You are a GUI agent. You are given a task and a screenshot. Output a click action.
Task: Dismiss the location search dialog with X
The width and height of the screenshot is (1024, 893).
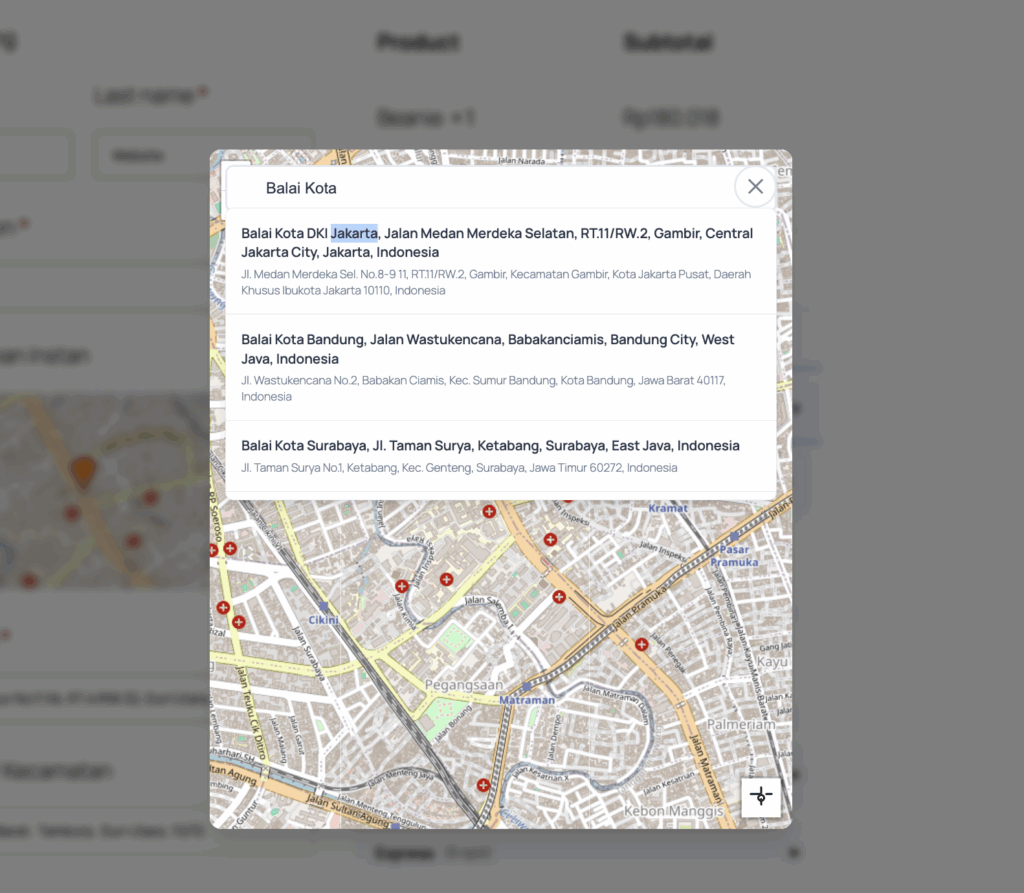755,187
